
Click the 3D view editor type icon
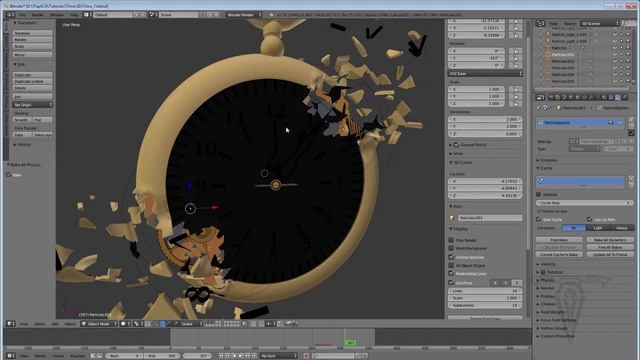tap(10, 324)
